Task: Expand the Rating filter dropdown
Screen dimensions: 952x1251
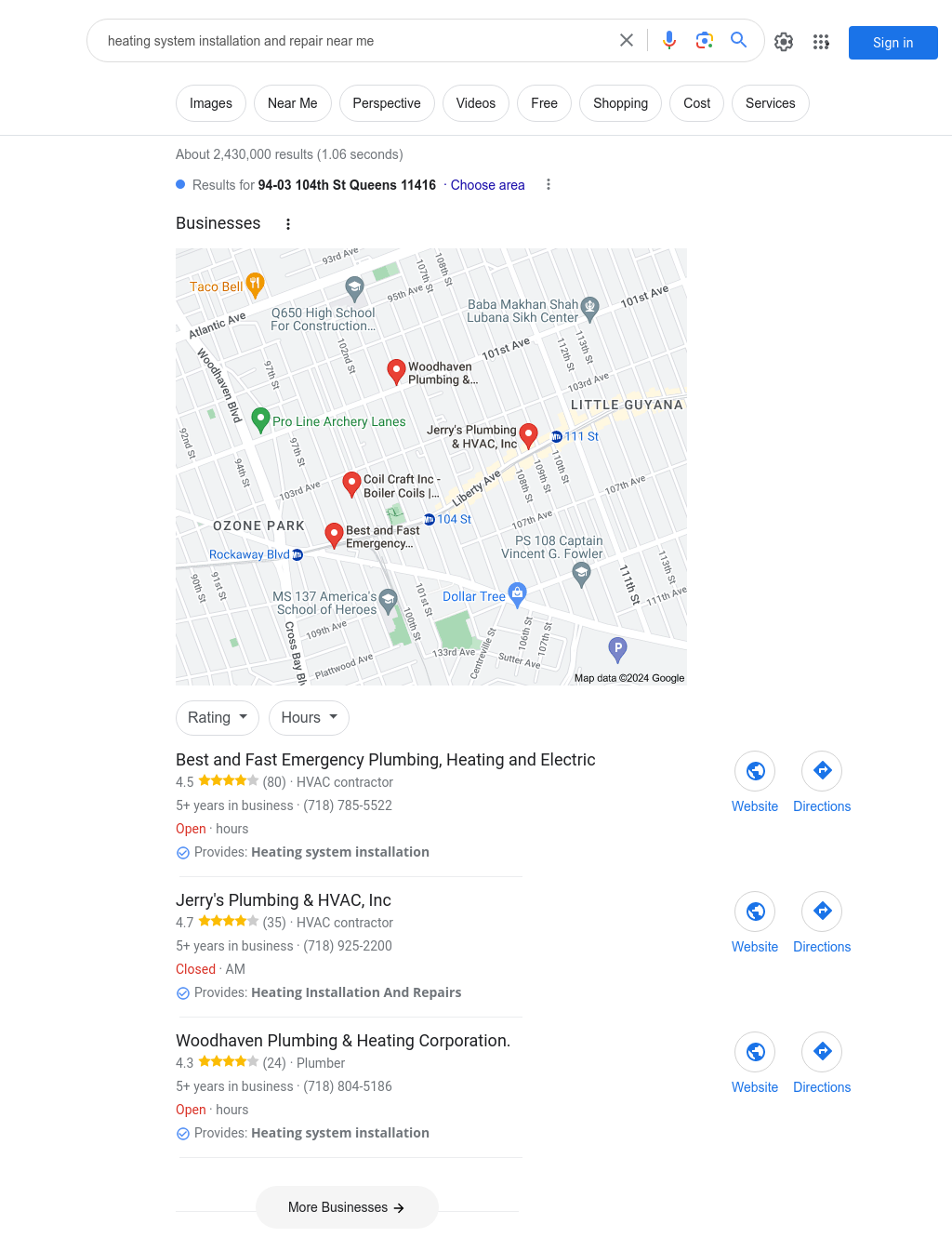Action: click(218, 718)
